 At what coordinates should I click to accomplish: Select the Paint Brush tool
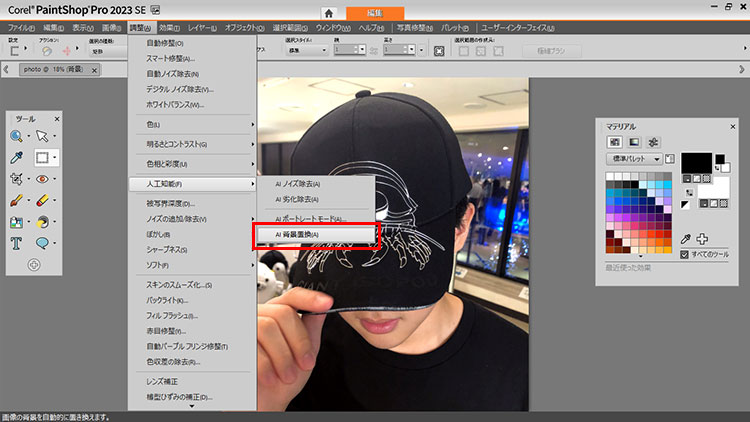point(17,200)
